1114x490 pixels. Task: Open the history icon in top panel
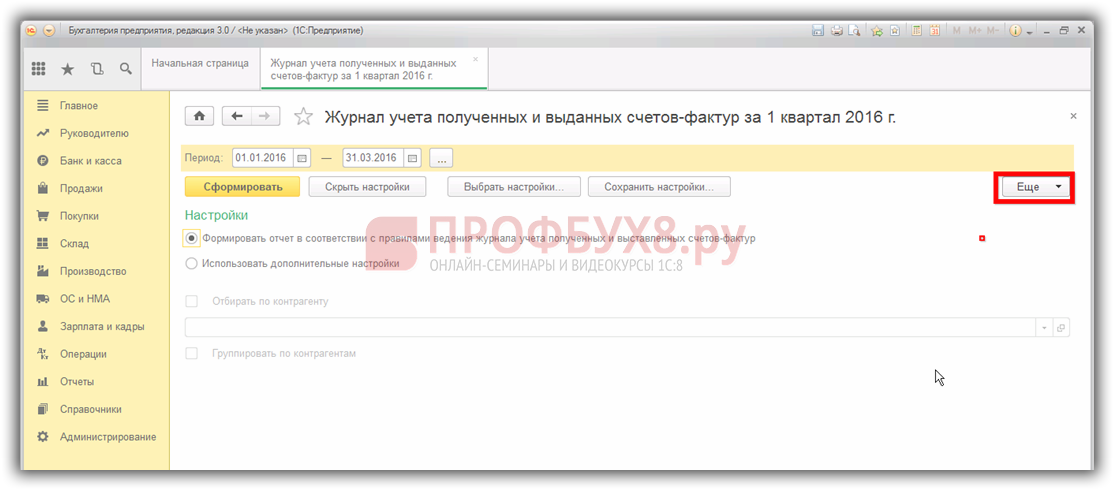point(97,69)
